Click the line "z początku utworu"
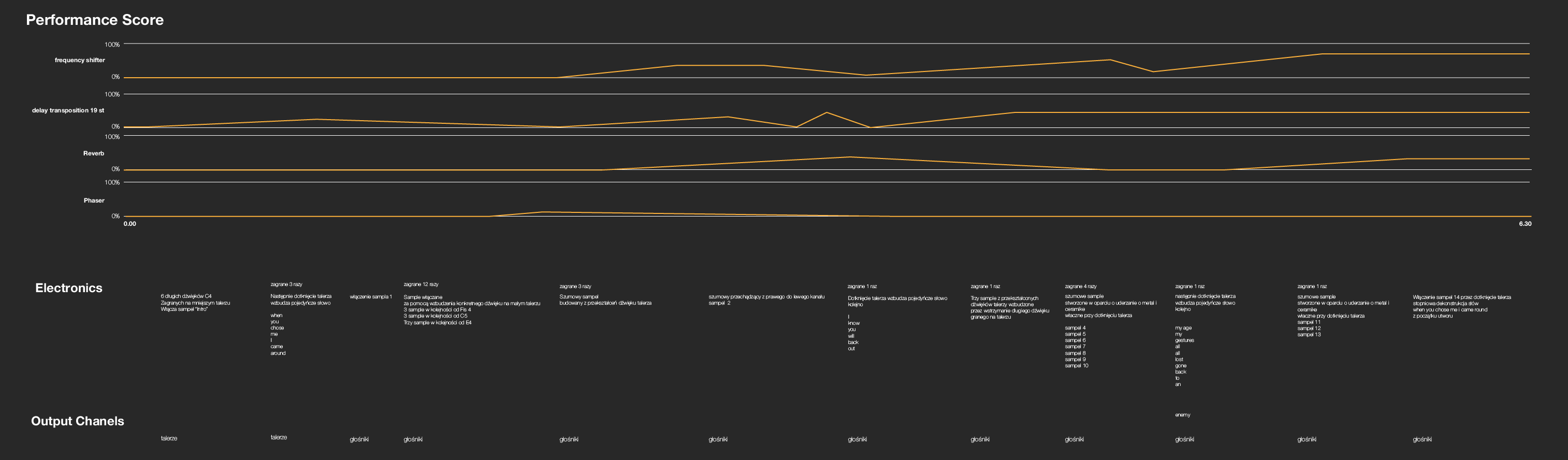Image resolution: width=1568 pixels, height=460 pixels. tap(1433, 316)
